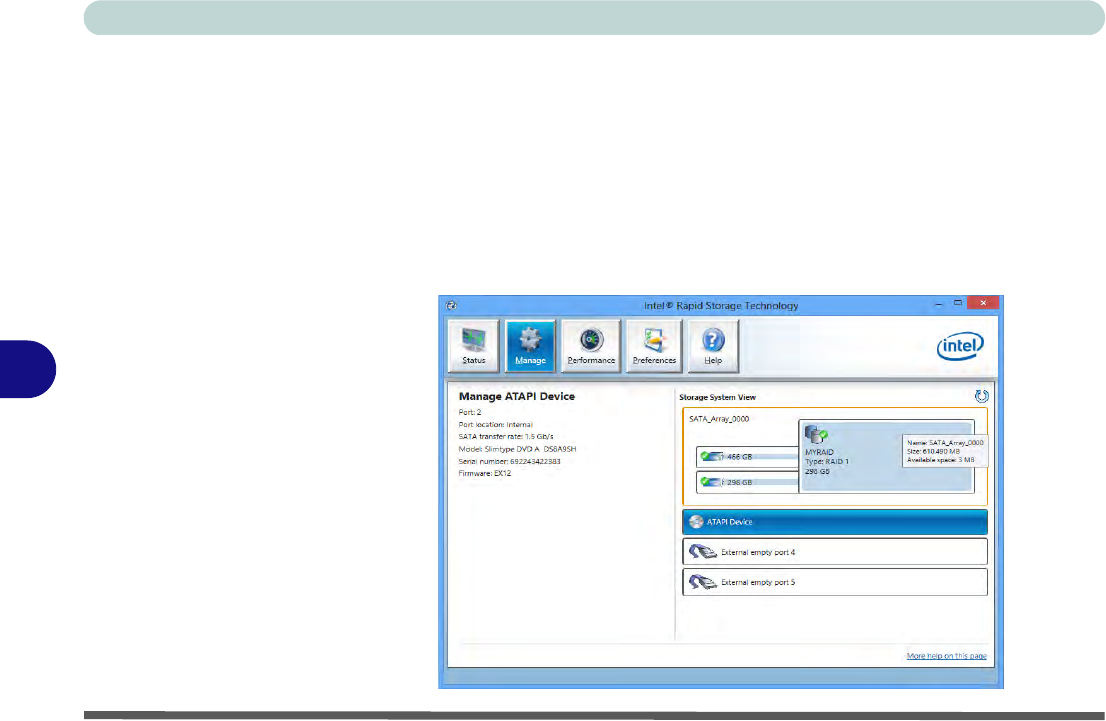1106x721 pixels.
Task: Maximize the Intel Rapid Storage Technology window
Action: click(x=957, y=303)
